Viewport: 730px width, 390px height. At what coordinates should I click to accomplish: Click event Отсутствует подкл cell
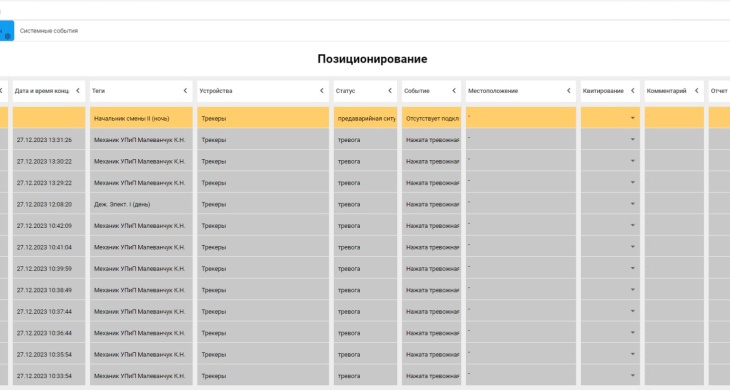[432, 119]
